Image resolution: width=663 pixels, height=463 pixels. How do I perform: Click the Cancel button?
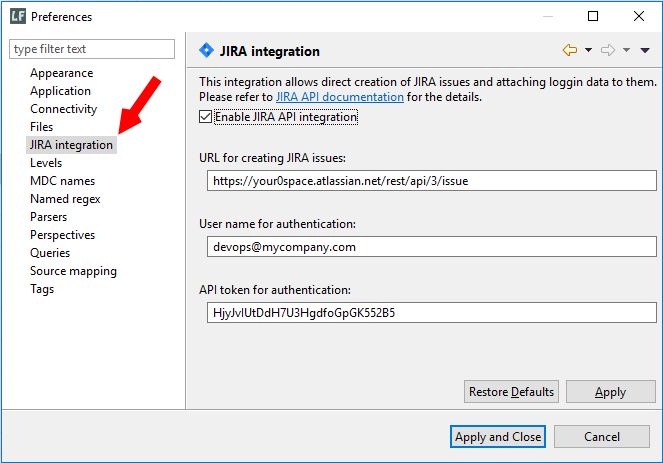click(x=602, y=437)
